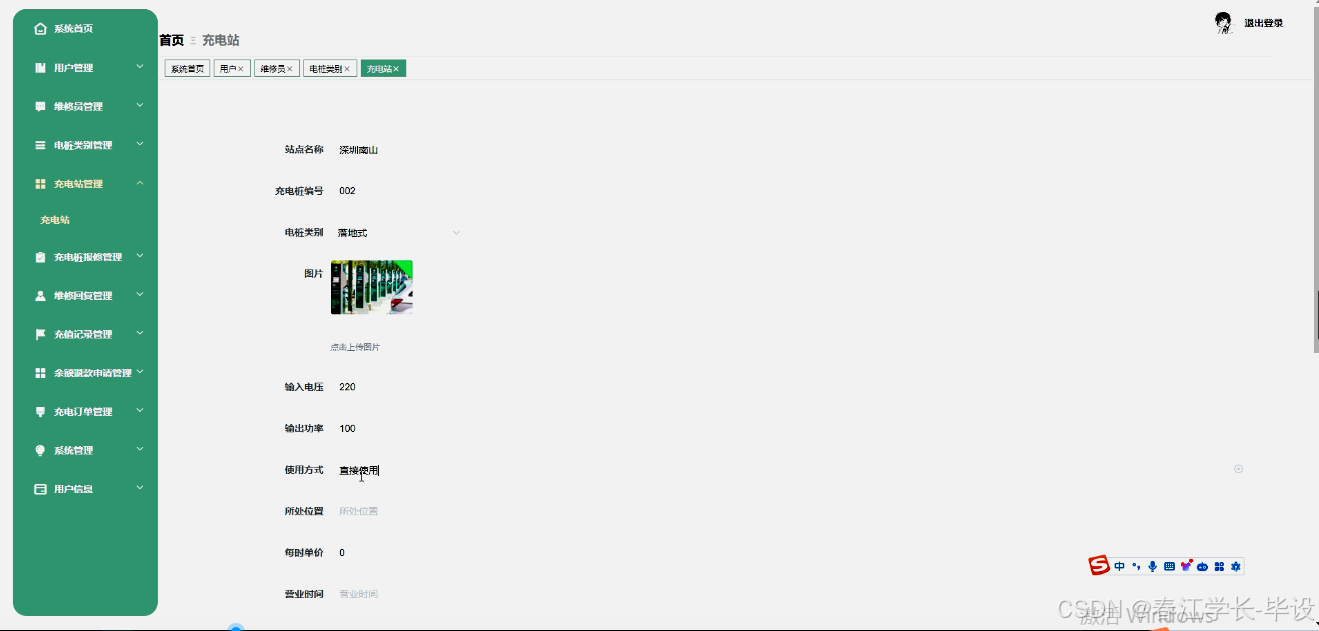Viewport: 1319px width, 631px height.
Task: Expand the 充电订单管理 menu chevron
Action: 140,410
